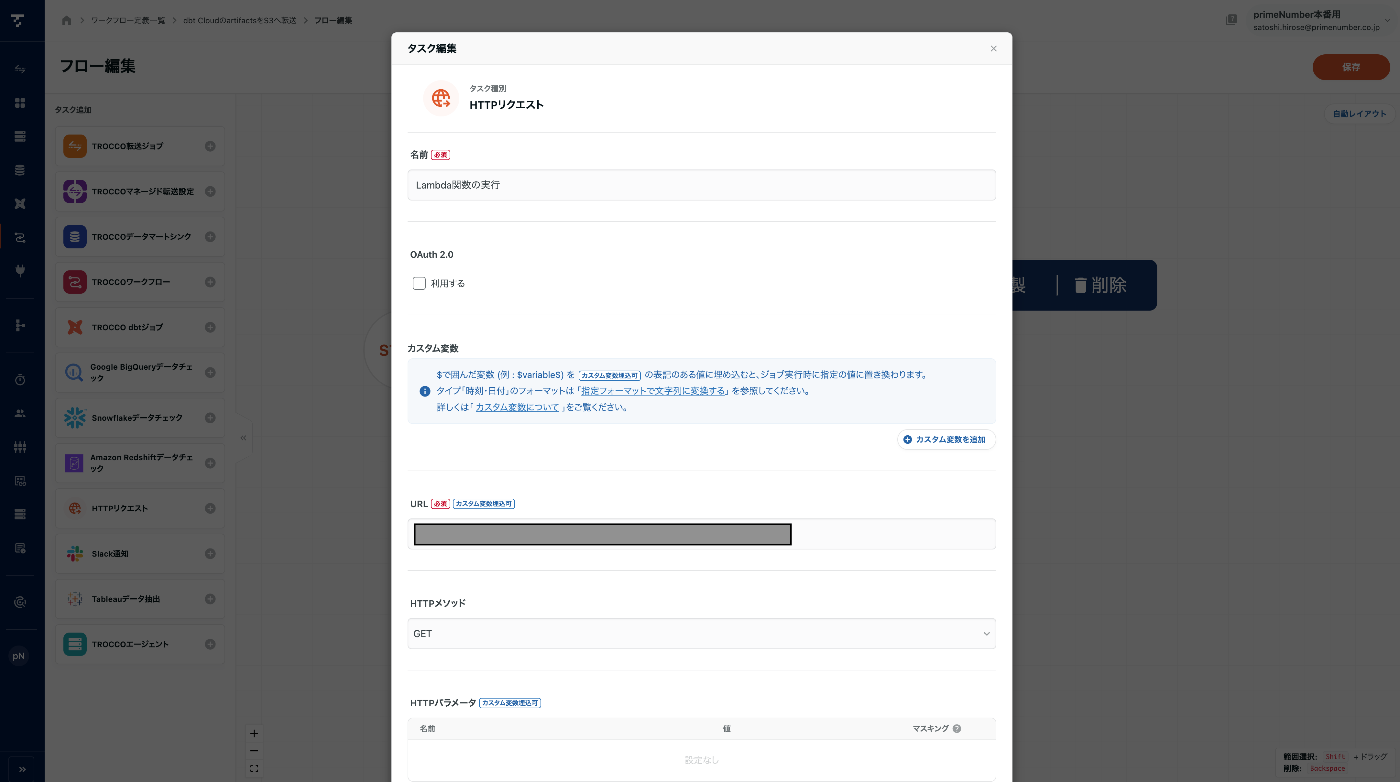Add Slack通知 task with its plus icon

point(210,553)
